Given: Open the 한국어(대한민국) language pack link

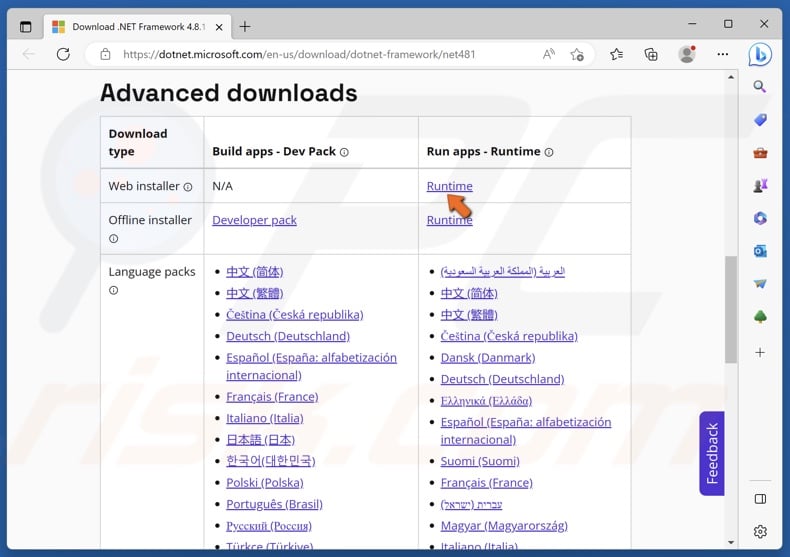Looking at the screenshot, I should click(270, 461).
